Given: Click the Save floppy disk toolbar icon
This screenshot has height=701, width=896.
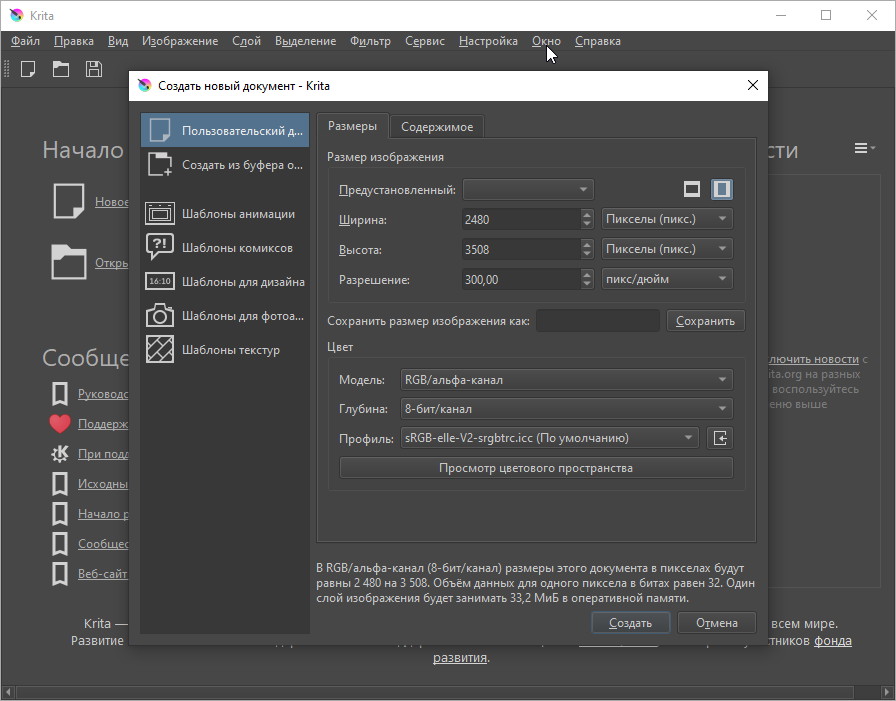Looking at the screenshot, I should point(94,69).
